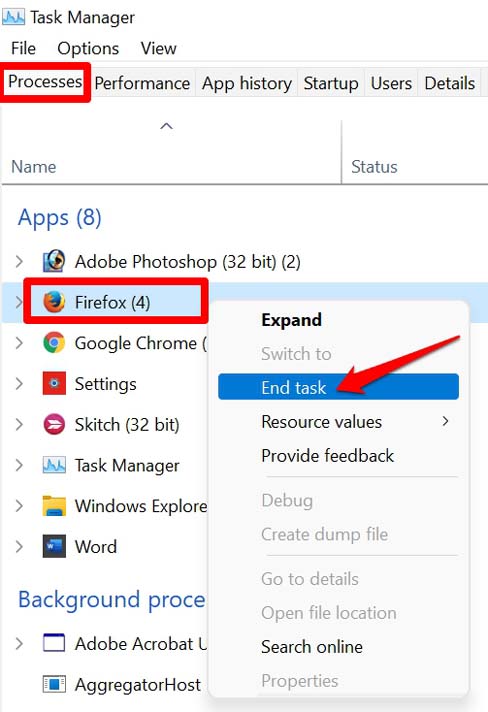Sort by the Name column header
488x712 pixels.
[34, 166]
